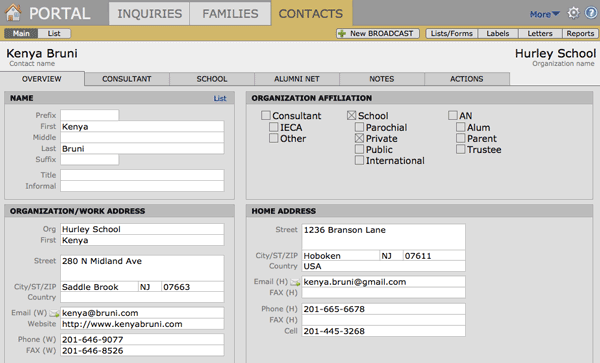Switch to the INQUIRIES tab
The width and height of the screenshot is (600, 363).
[x=149, y=14]
